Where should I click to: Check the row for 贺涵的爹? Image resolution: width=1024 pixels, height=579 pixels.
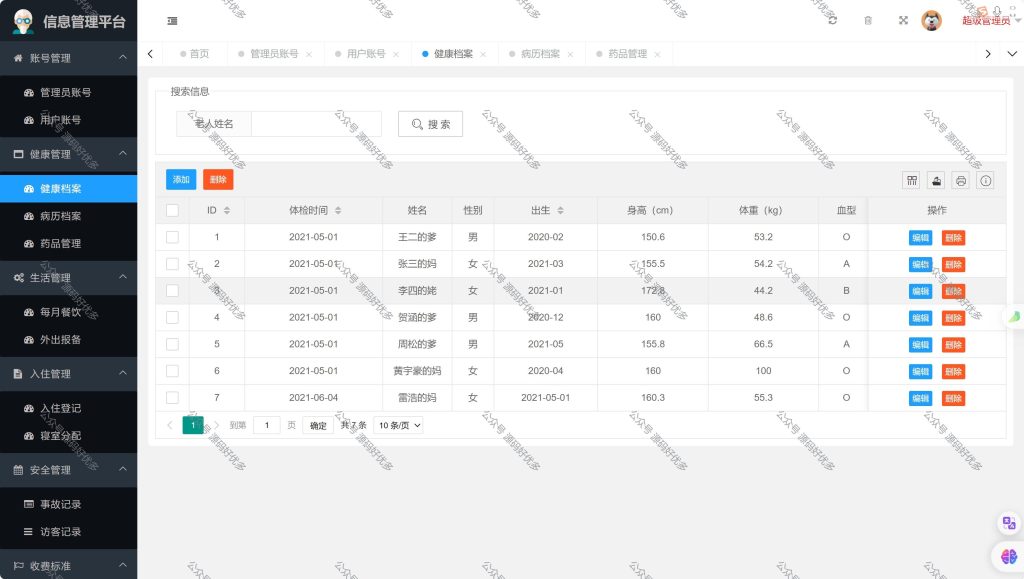pos(172,317)
